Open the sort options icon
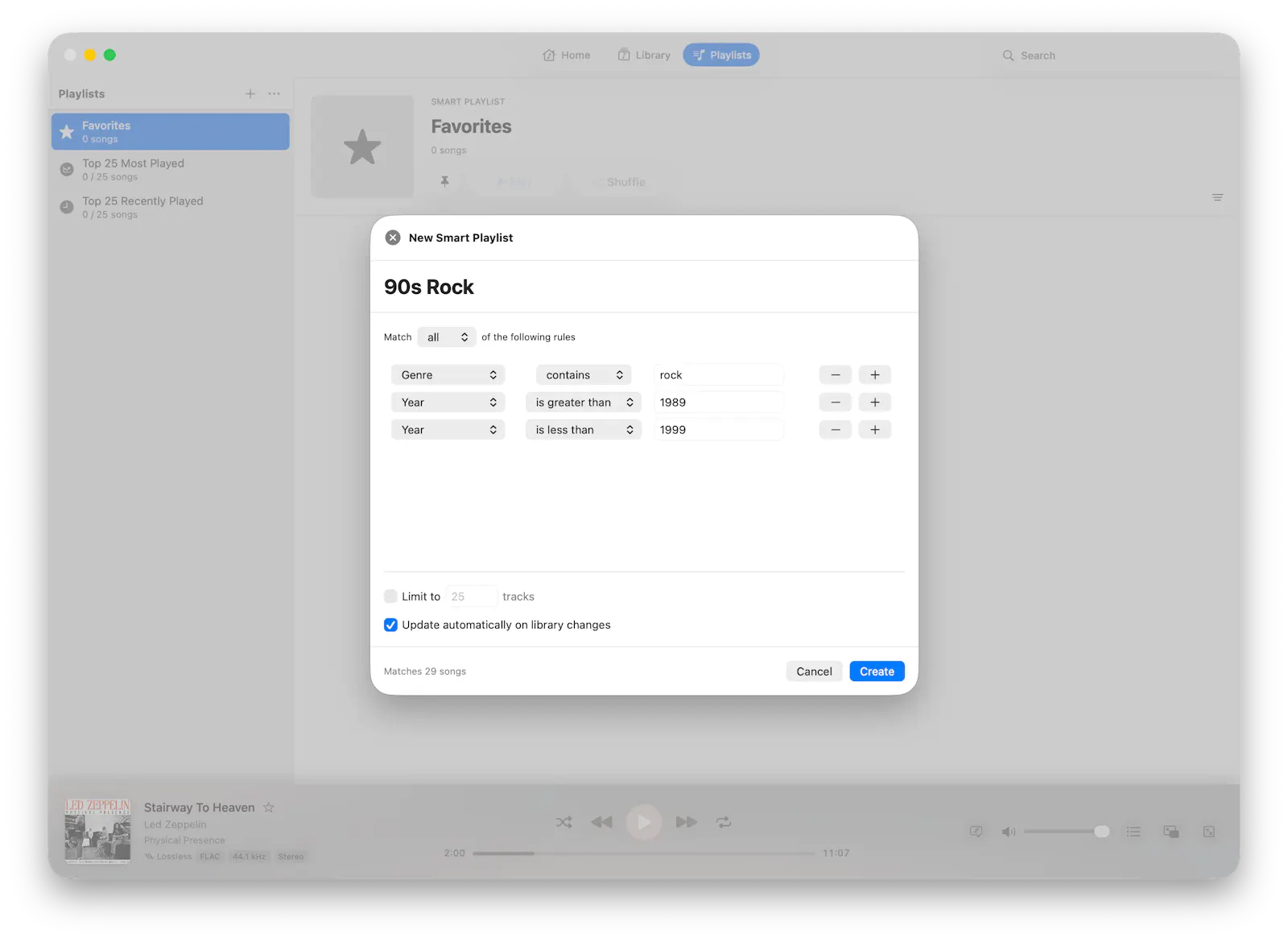This screenshot has width=1288, height=942. pos(1217,197)
